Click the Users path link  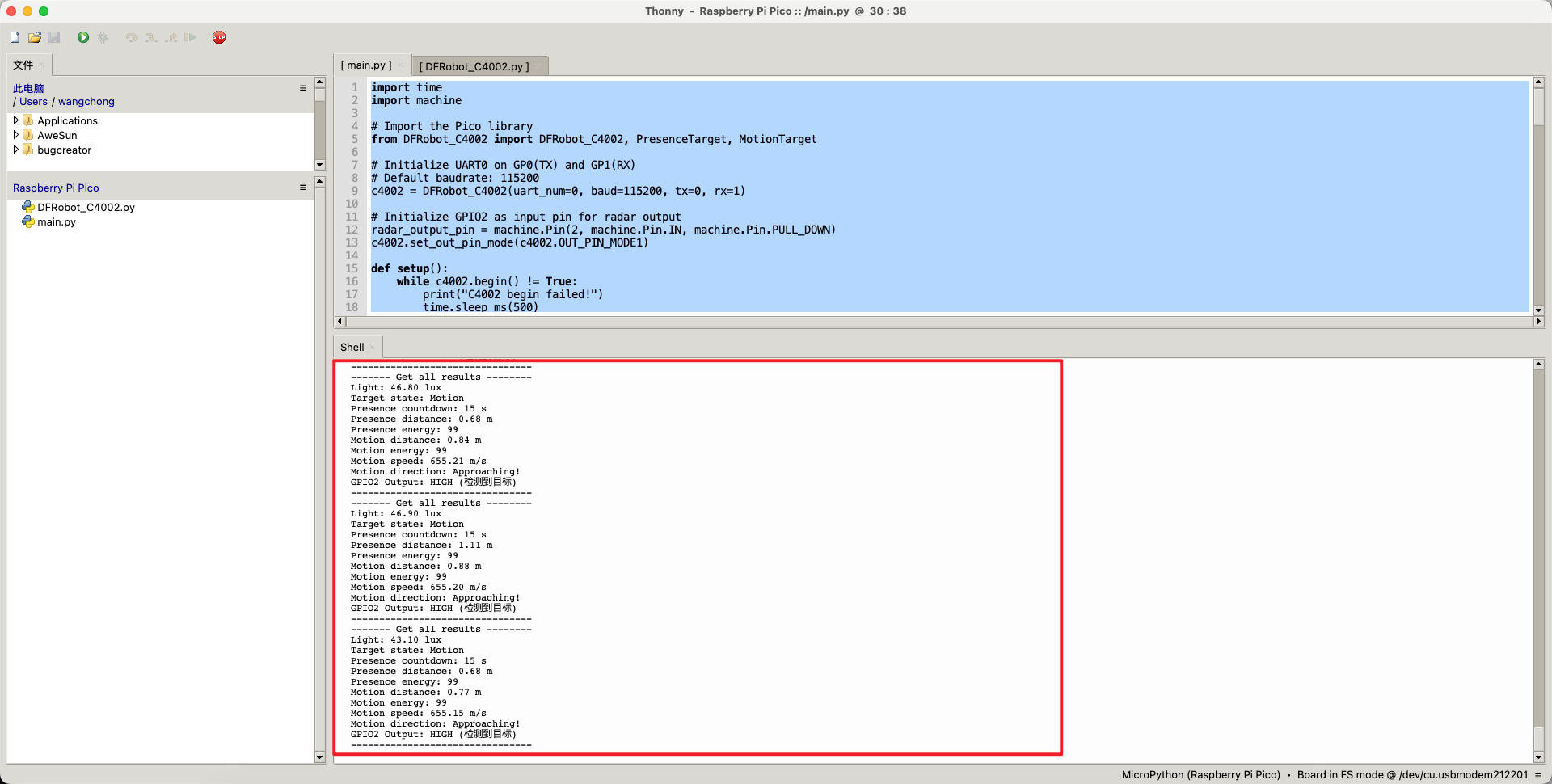tap(33, 102)
